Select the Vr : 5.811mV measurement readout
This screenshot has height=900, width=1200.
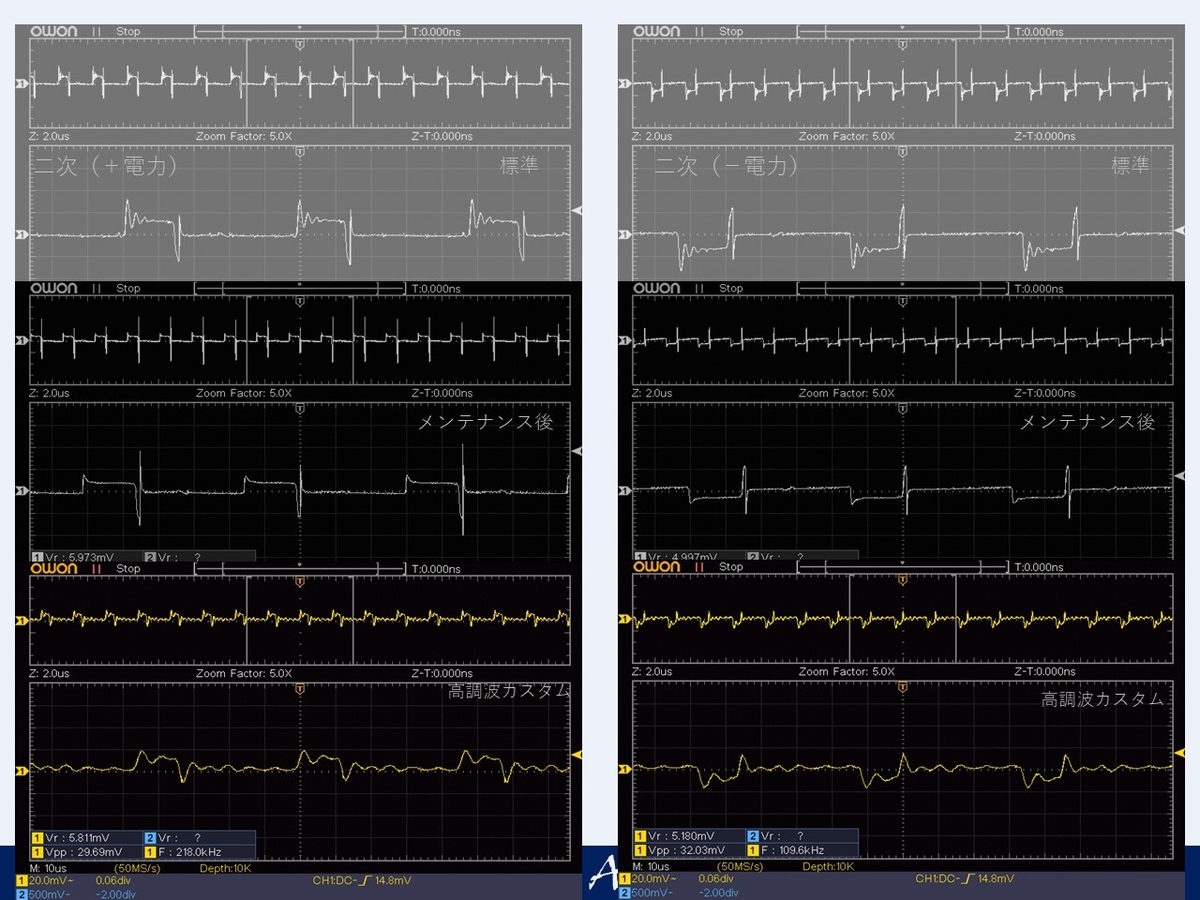point(78,837)
